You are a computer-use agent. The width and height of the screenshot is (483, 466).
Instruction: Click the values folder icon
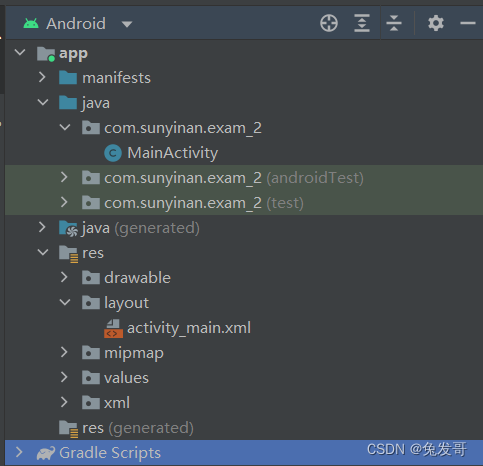coord(91,378)
